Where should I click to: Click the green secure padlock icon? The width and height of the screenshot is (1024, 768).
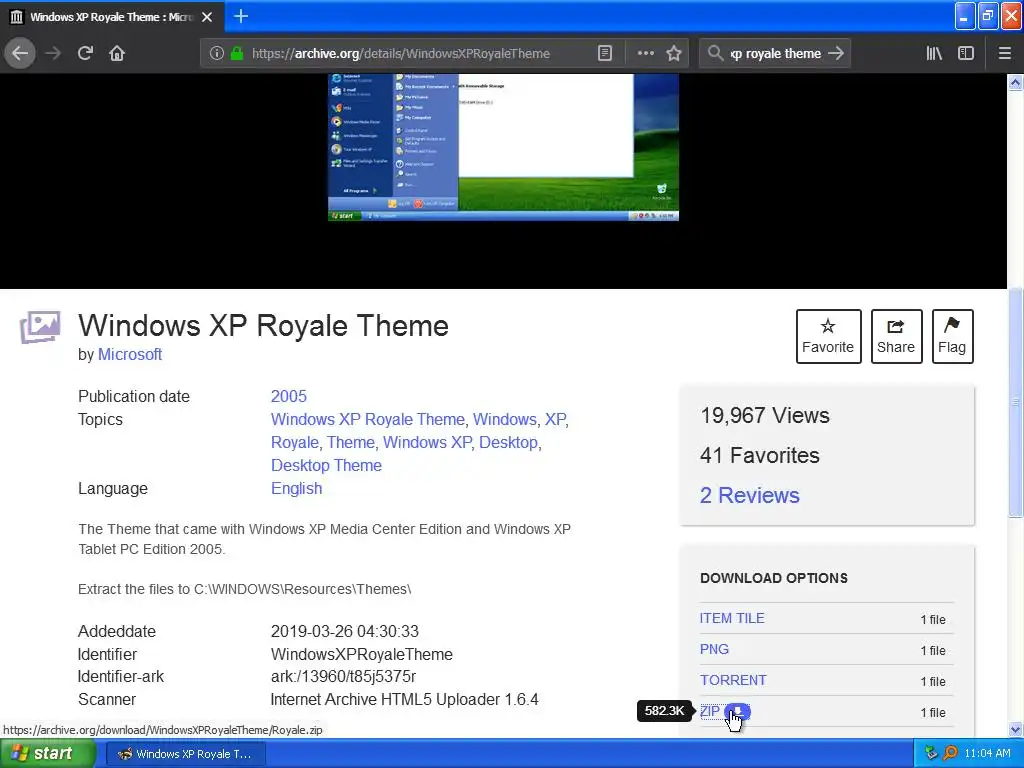[x=237, y=54]
